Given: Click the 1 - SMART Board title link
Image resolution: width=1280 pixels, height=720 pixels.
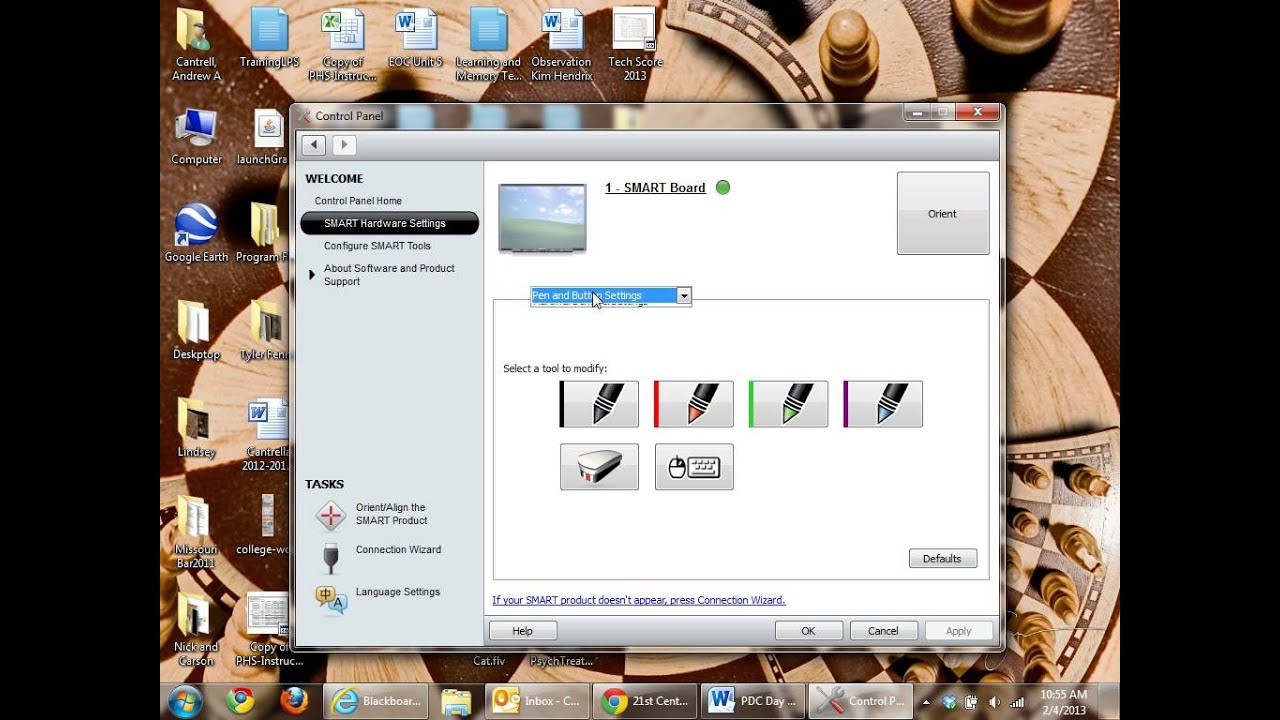Looking at the screenshot, I should click(x=655, y=188).
